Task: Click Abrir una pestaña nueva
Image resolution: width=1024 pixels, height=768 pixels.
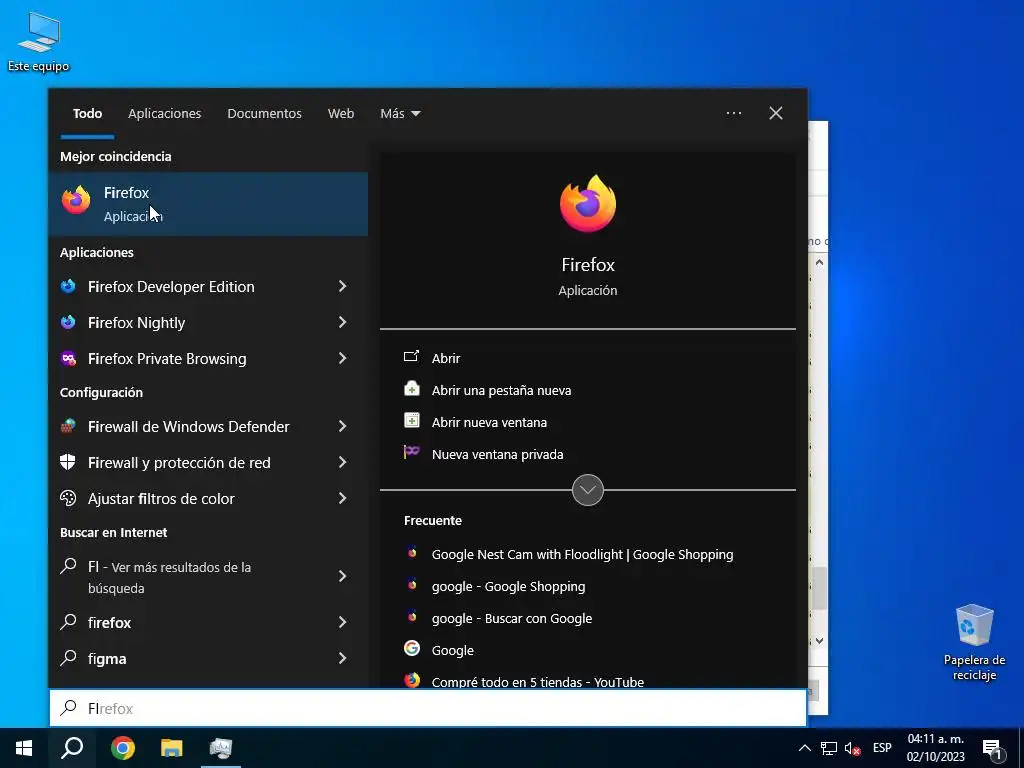Action: point(502,390)
